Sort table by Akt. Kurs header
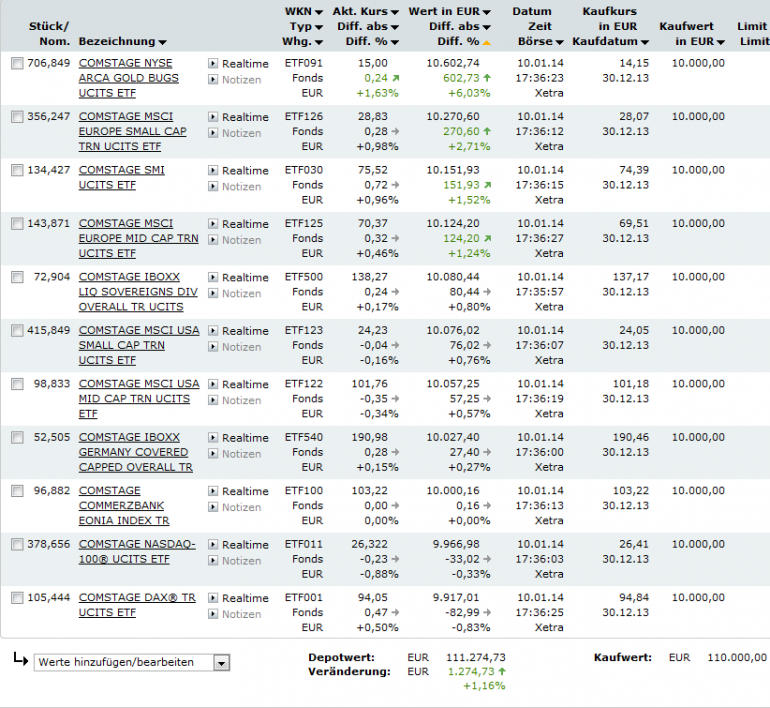 tap(366, 11)
